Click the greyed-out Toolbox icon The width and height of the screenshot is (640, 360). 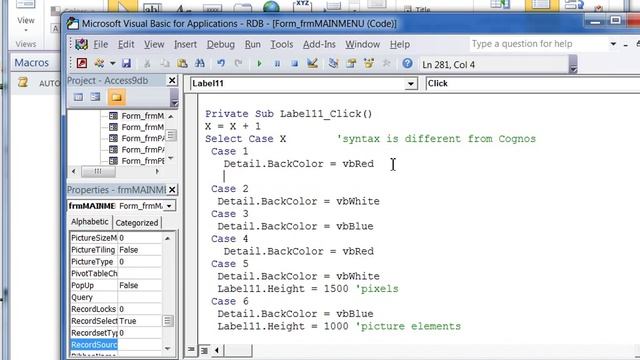[386, 63]
